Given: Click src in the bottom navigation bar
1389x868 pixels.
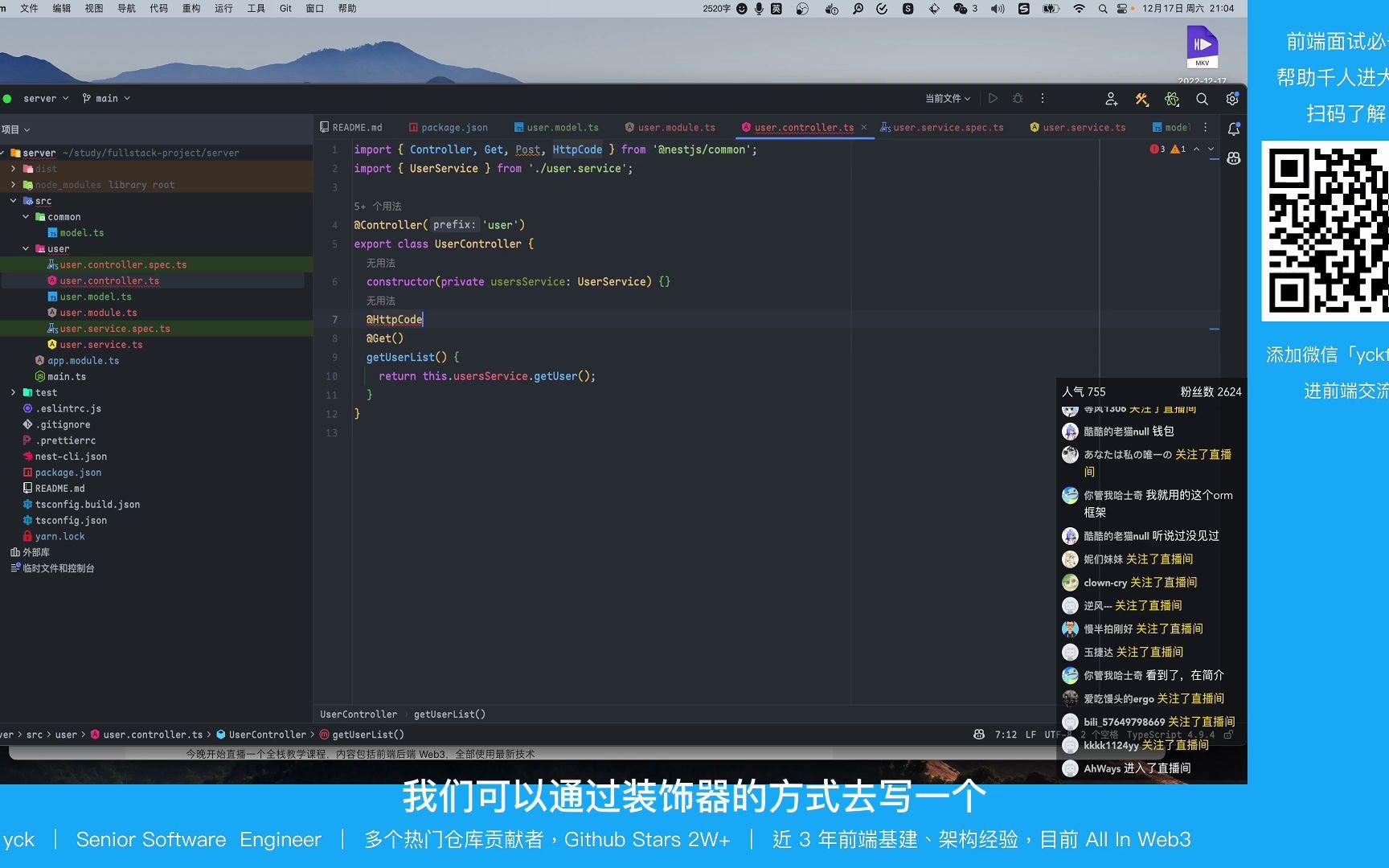Looking at the screenshot, I should pos(35,735).
